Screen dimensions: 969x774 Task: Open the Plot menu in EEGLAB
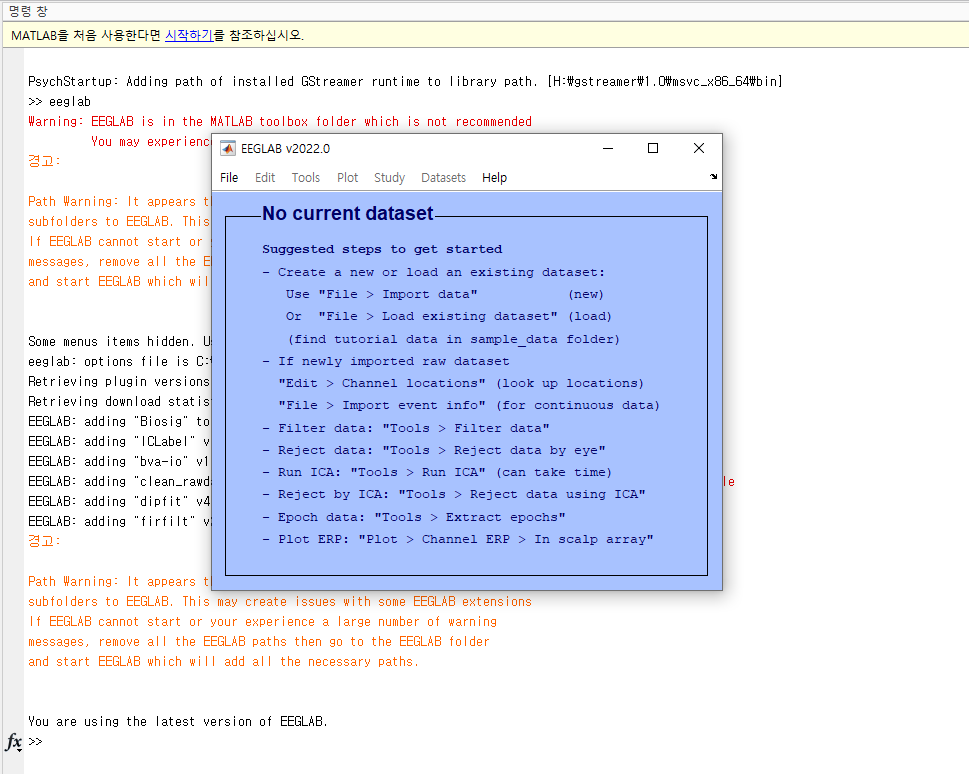pyautogui.click(x=347, y=177)
